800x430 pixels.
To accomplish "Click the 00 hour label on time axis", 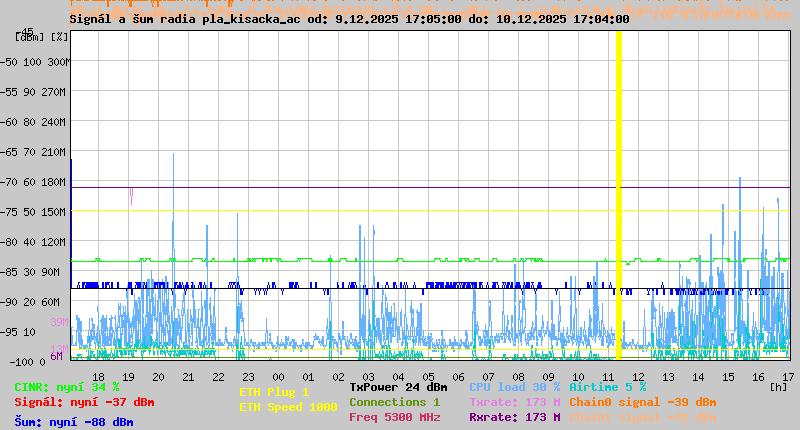I will click(x=279, y=376).
